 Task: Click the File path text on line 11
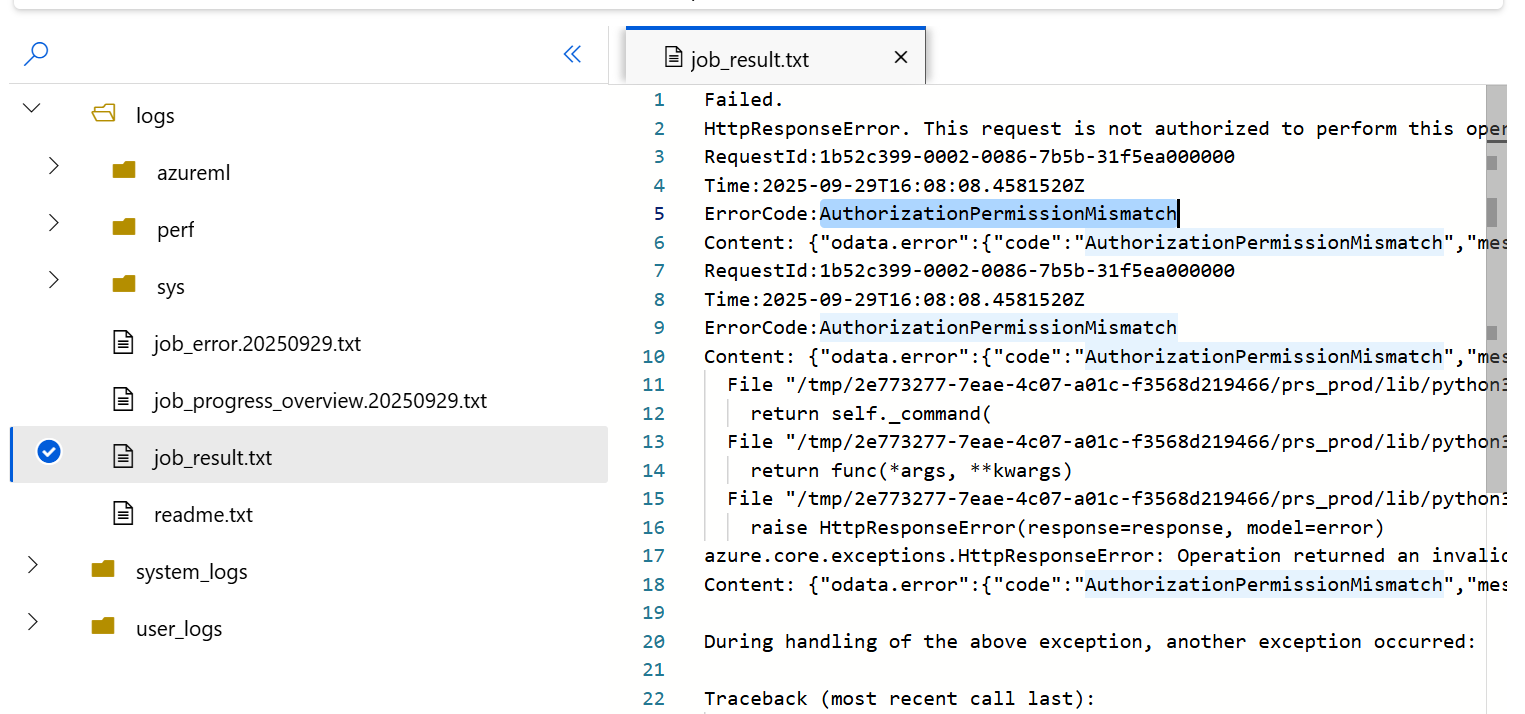tap(1116, 385)
